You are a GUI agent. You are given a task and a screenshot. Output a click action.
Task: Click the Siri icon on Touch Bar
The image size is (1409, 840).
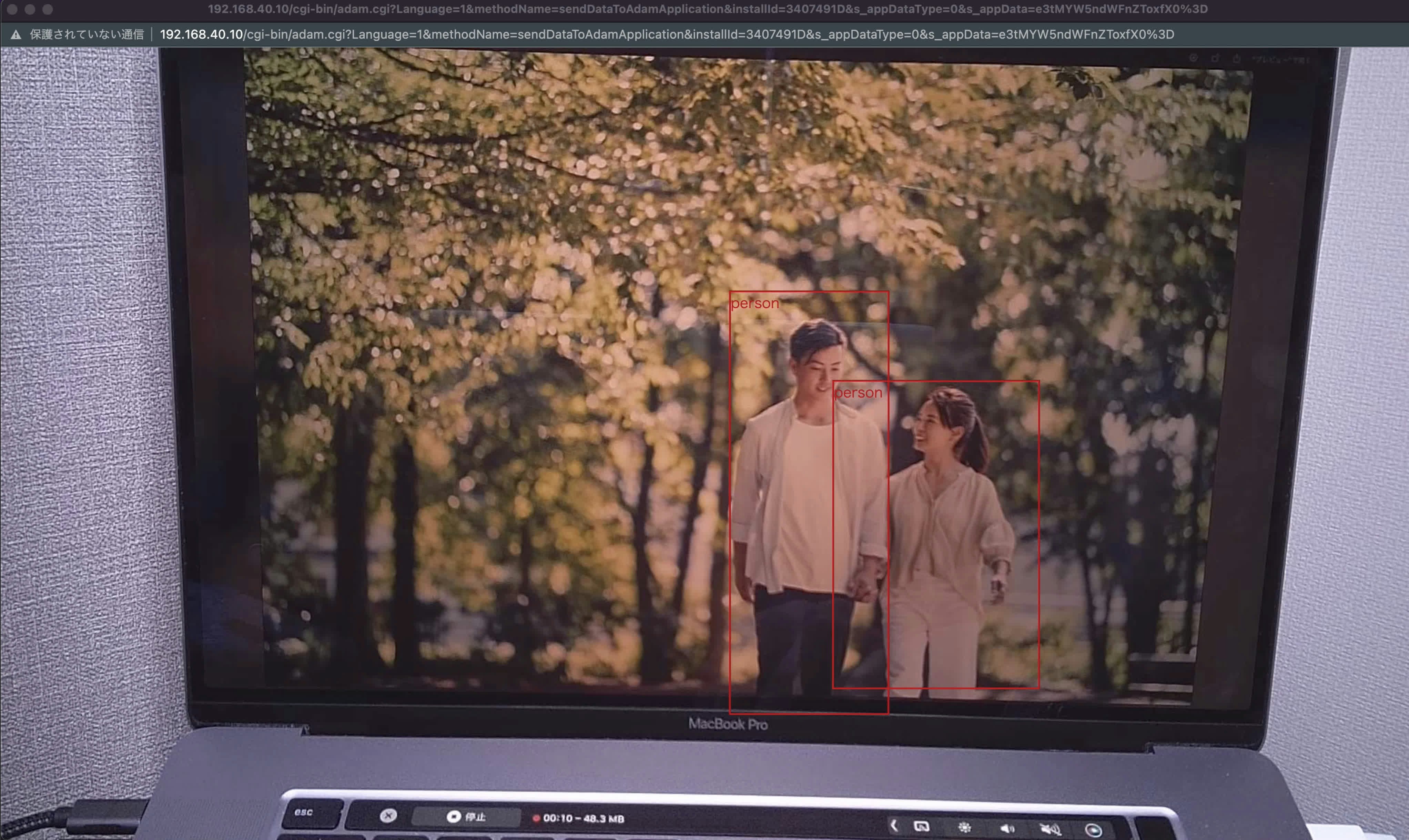pyautogui.click(x=1093, y=830)
